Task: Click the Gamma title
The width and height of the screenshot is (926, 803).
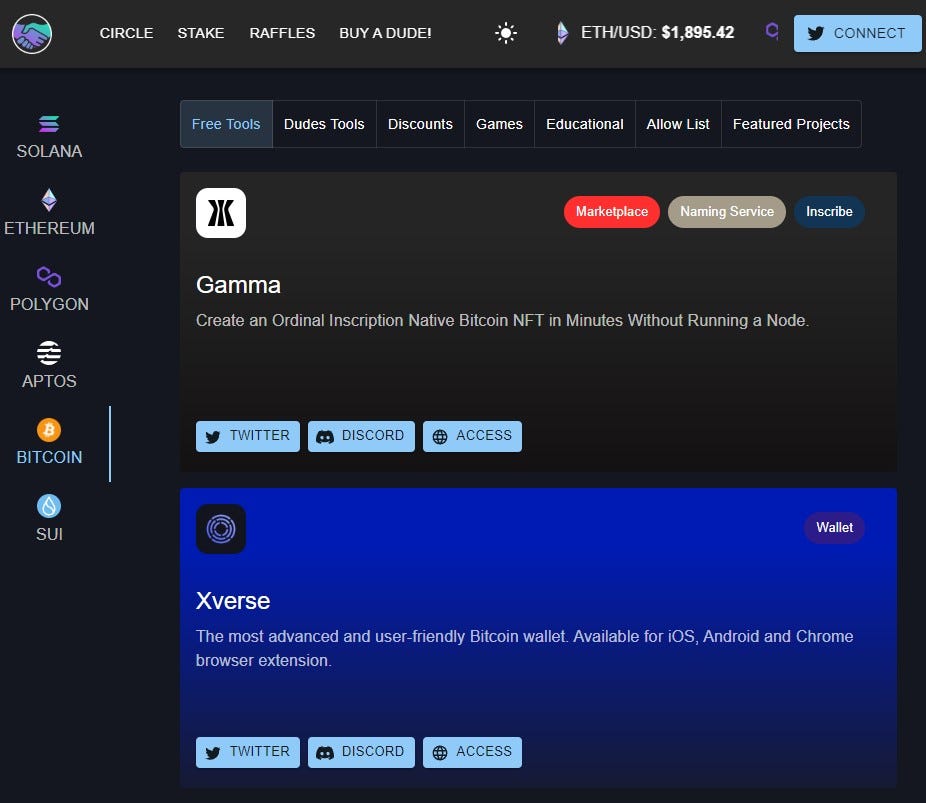Action: tap(238, 285)
